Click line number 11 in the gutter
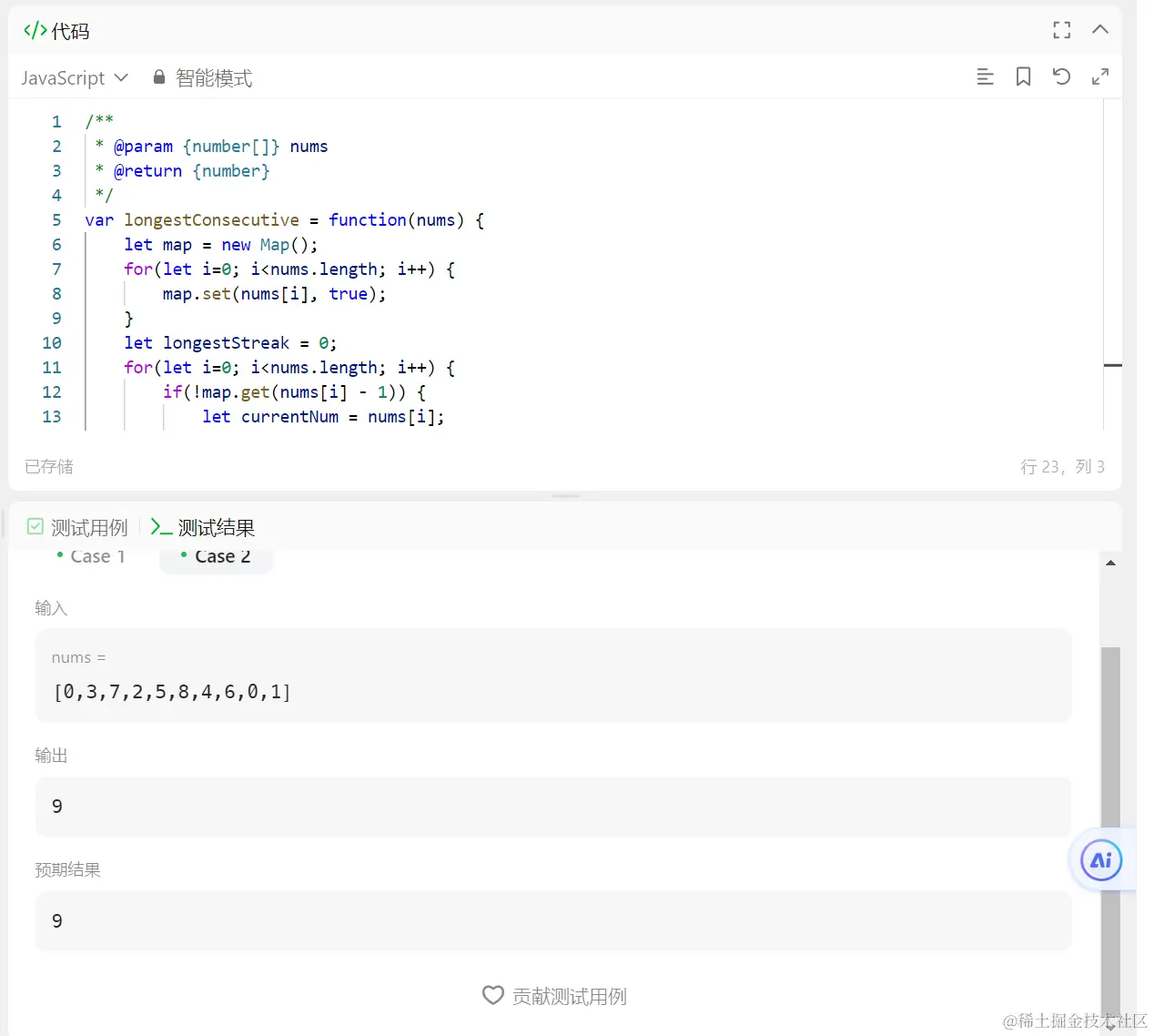This screenshot has width=1154, height=1036. [x=52, y=368]
